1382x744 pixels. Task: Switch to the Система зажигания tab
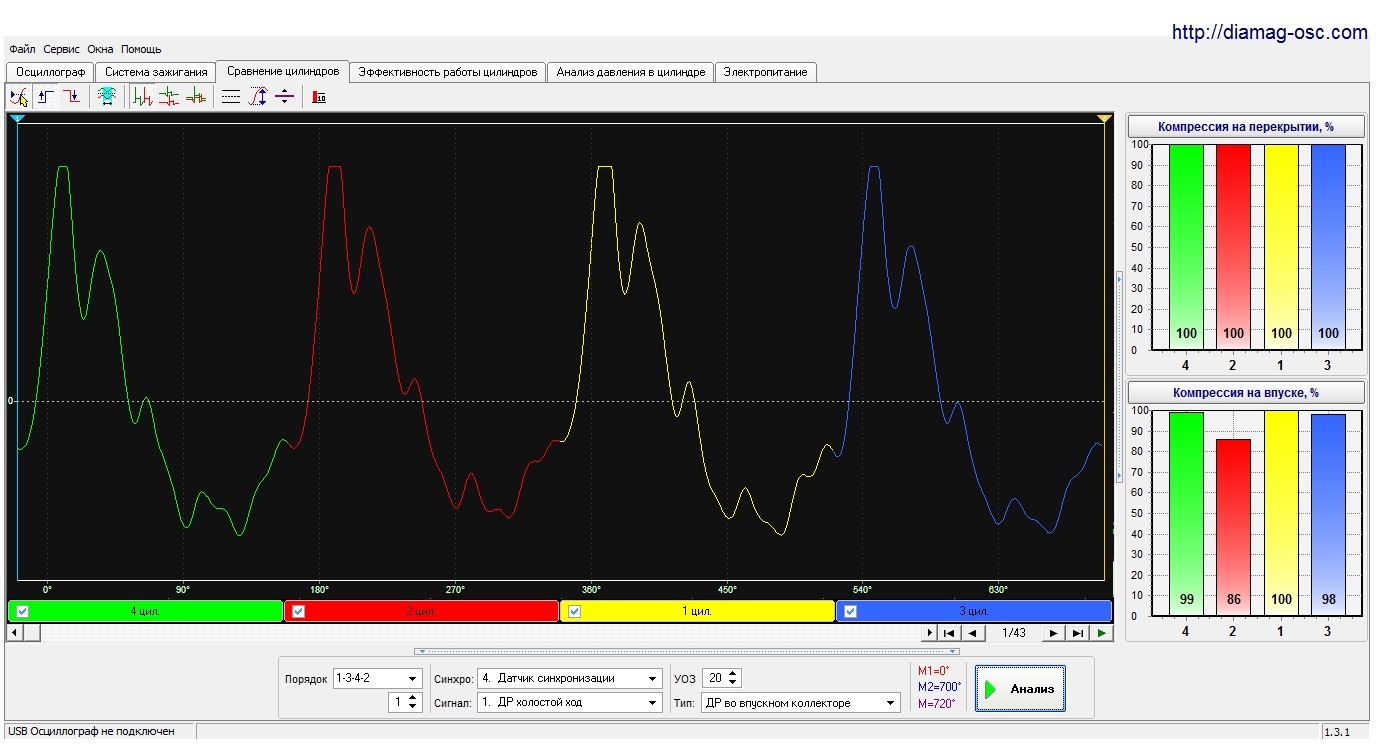[x=156, y=72]
